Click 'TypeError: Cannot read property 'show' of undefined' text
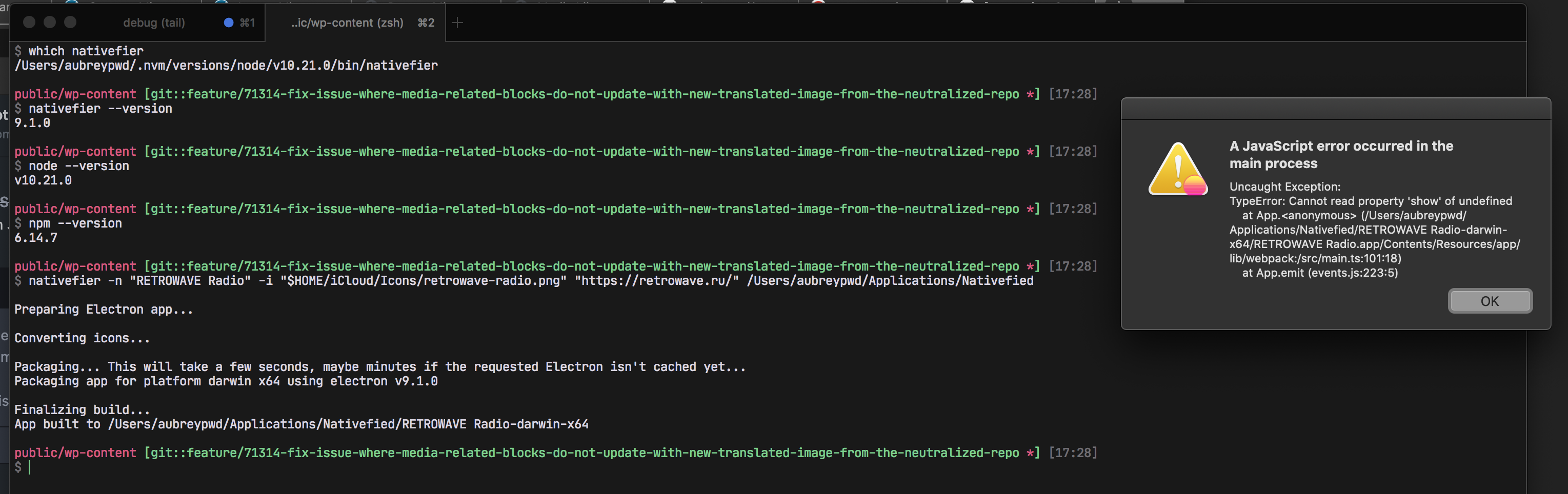Image resolution: width=1568 pixels, height=494 pixels. click(1370, 201)
